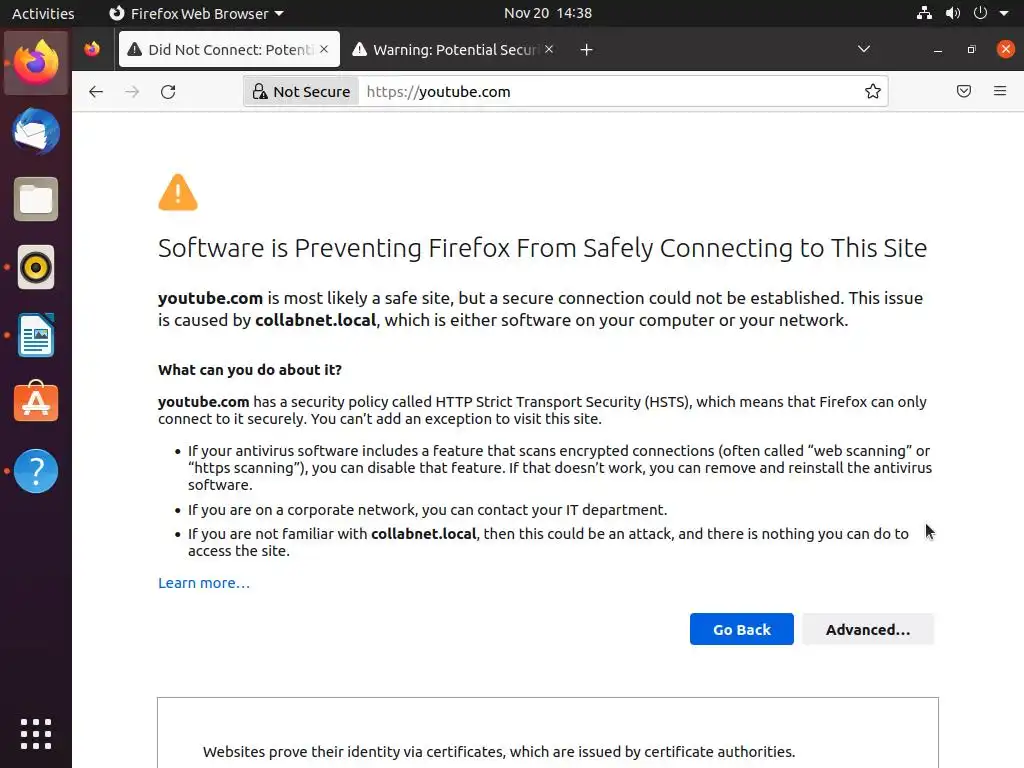
Task: Launch Rhythmbox from the dock
Action: (36, 267)
